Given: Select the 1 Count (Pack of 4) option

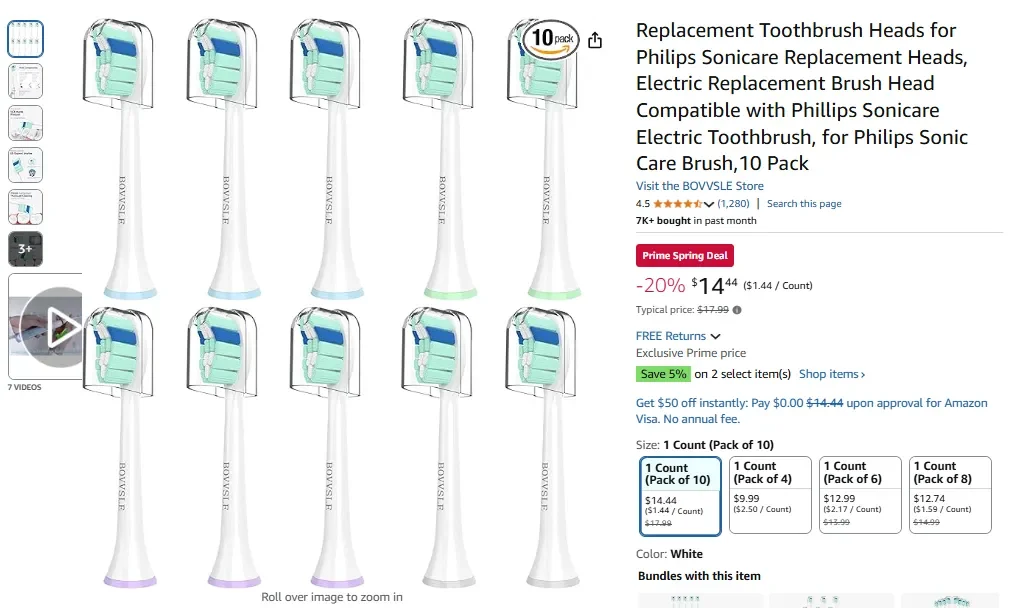Looking at the screenshot, I should tap(770, 493).
